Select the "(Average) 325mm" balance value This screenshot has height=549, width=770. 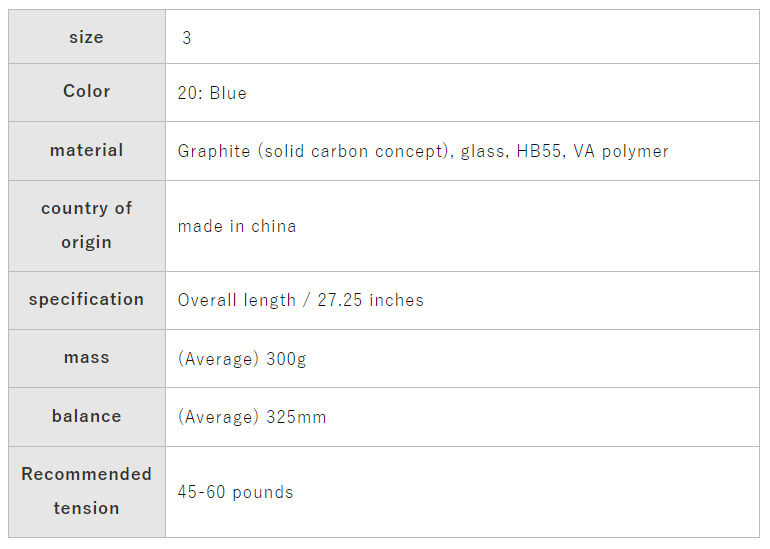pos(252,417)
